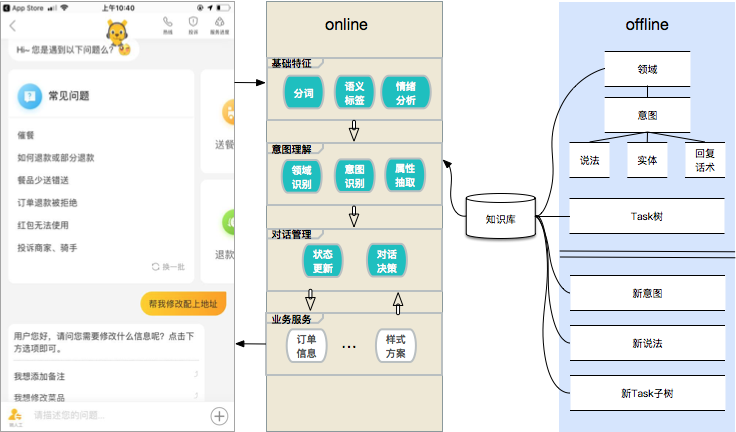Image resolution: width=736 pixels, height=432 pixels.
Task: Click the Task树 box
Action: click(x=647, y=216)
